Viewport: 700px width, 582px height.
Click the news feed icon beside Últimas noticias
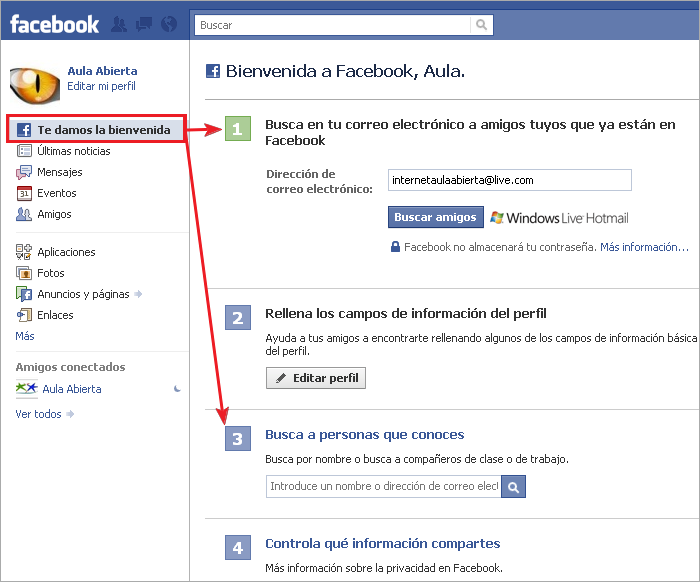click(x=24, y=151)
